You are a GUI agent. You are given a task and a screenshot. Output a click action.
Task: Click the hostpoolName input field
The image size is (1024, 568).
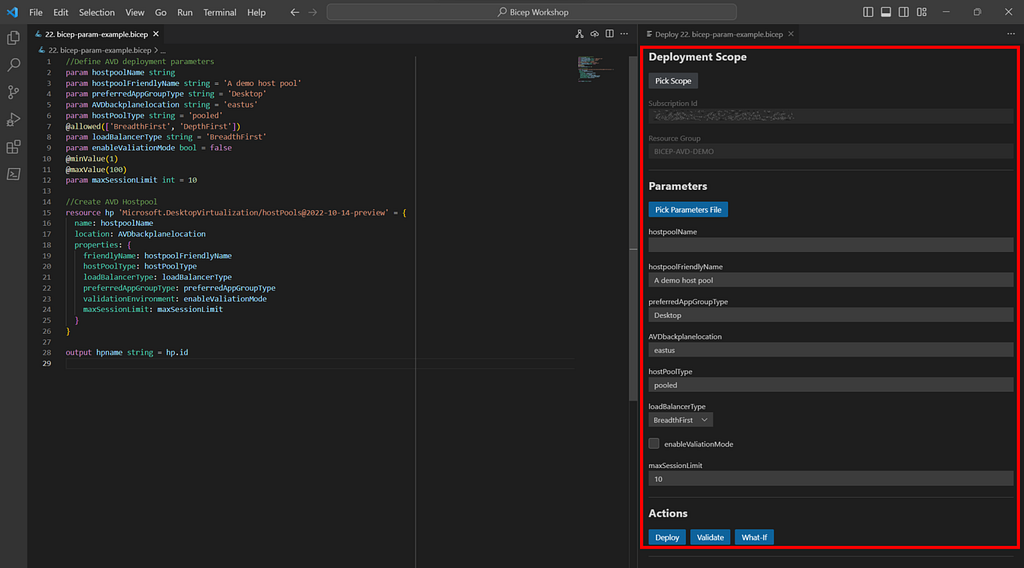click(x=831, y=245)
